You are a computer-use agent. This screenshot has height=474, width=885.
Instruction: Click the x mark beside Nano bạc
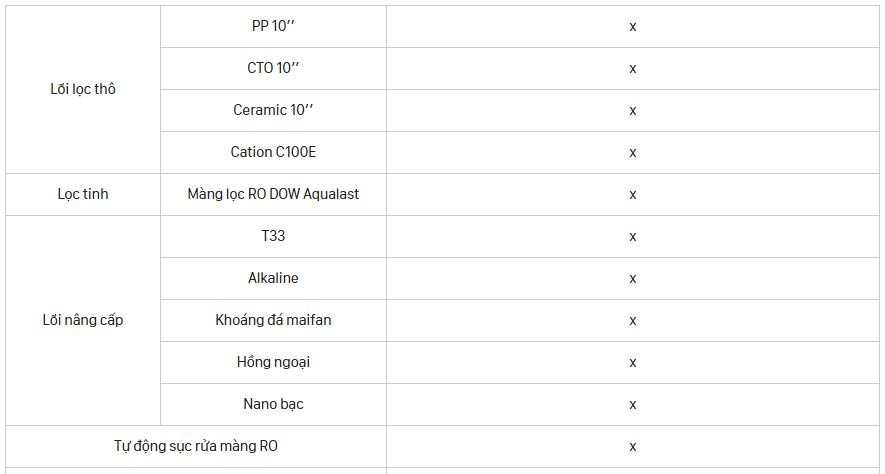click(633, 405)
